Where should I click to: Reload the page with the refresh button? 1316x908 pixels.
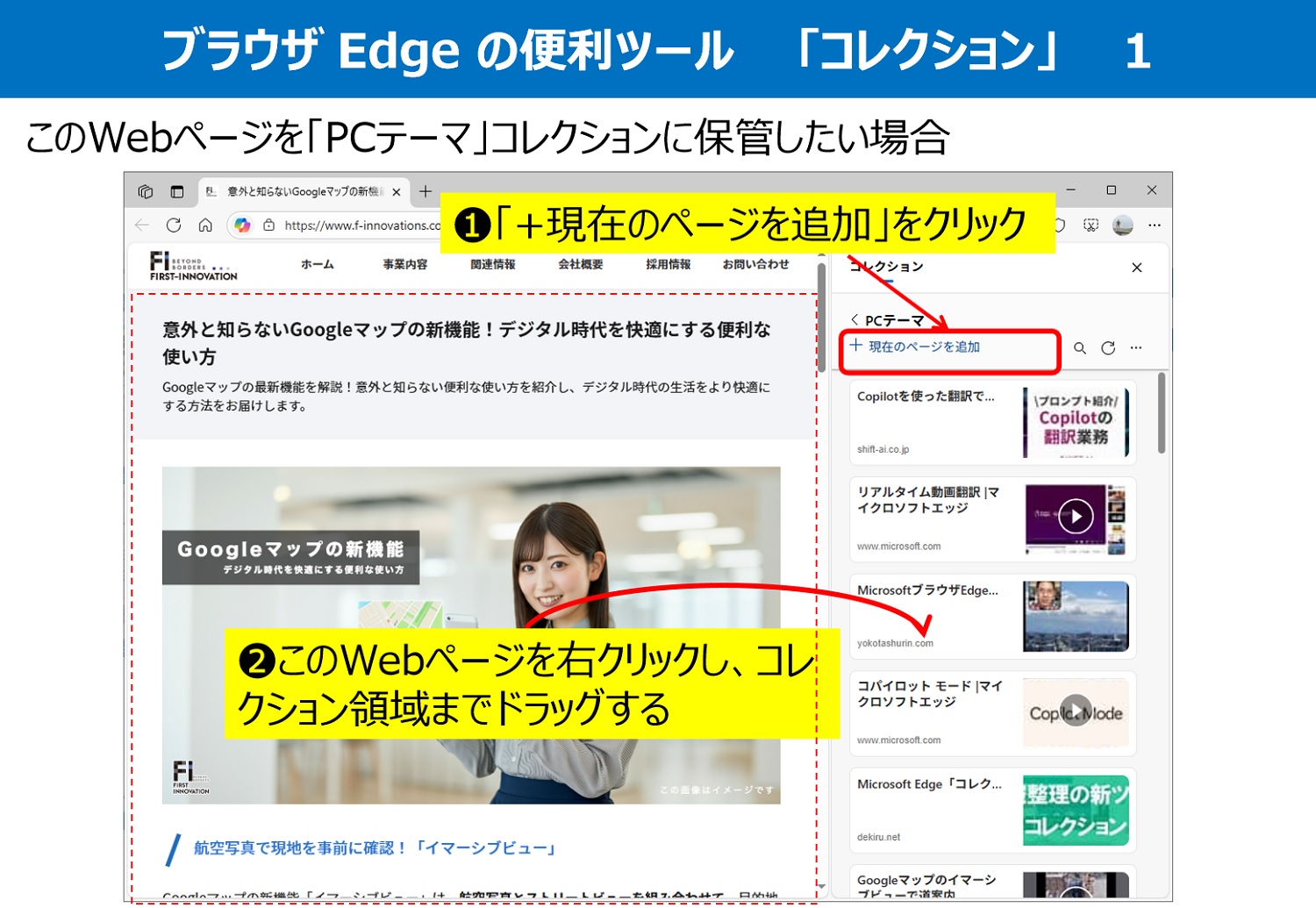(x=174, y=225)
